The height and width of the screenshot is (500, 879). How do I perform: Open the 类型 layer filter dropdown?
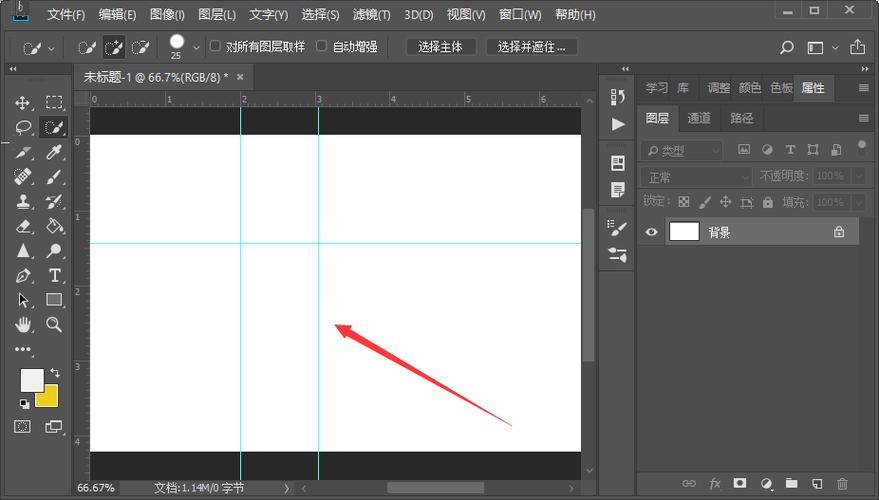(x=681, y=150)
